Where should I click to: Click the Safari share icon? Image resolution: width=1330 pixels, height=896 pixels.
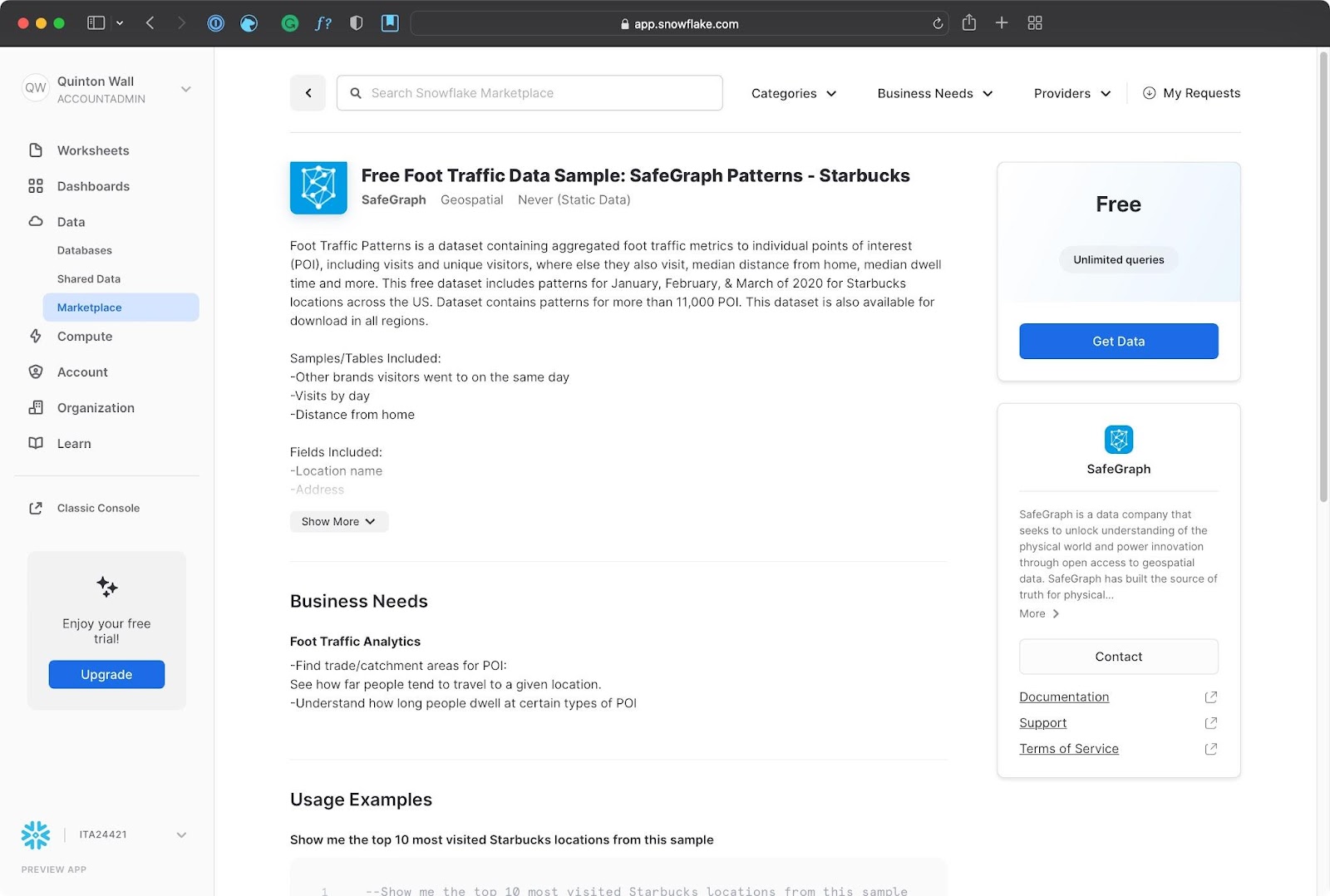968,23
